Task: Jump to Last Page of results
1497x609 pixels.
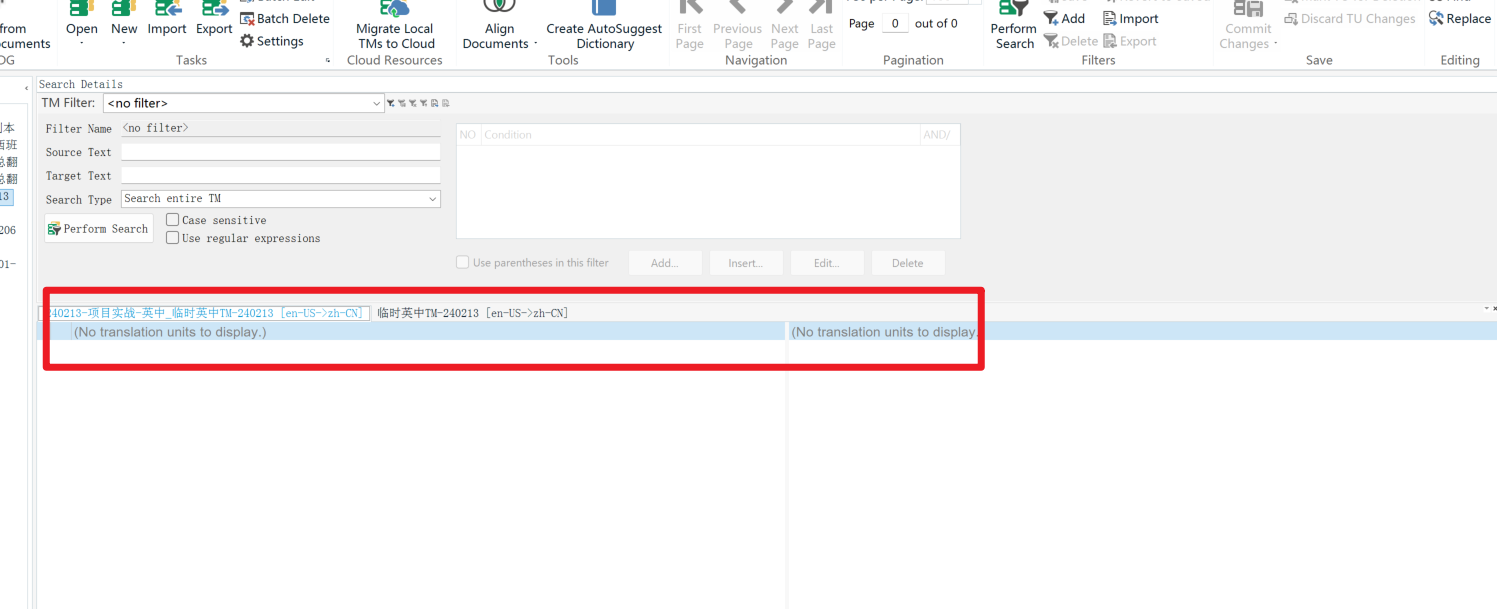Action: coord(822,25)
